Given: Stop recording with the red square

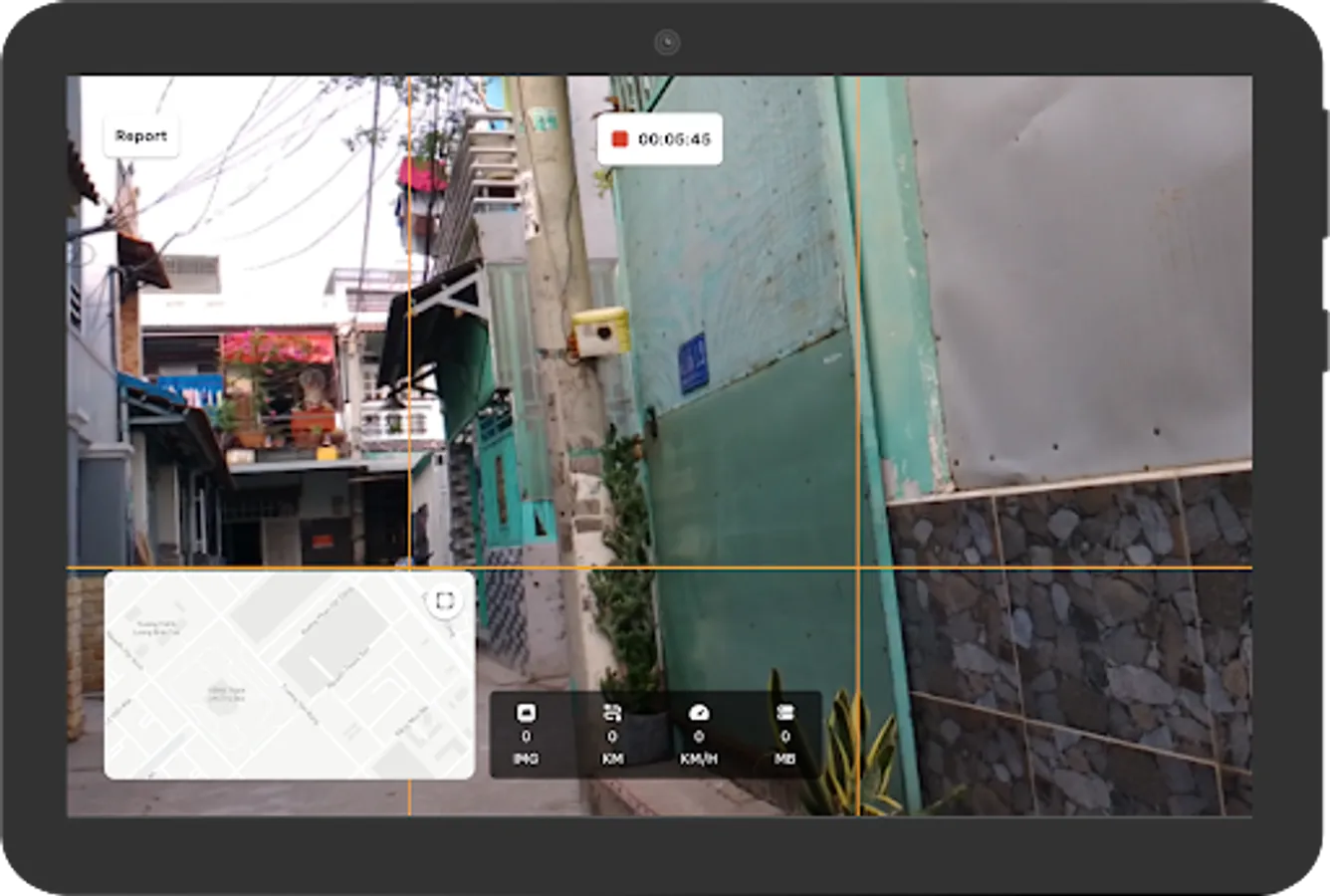Looking at the screenshot, I should tap(619, 139).
